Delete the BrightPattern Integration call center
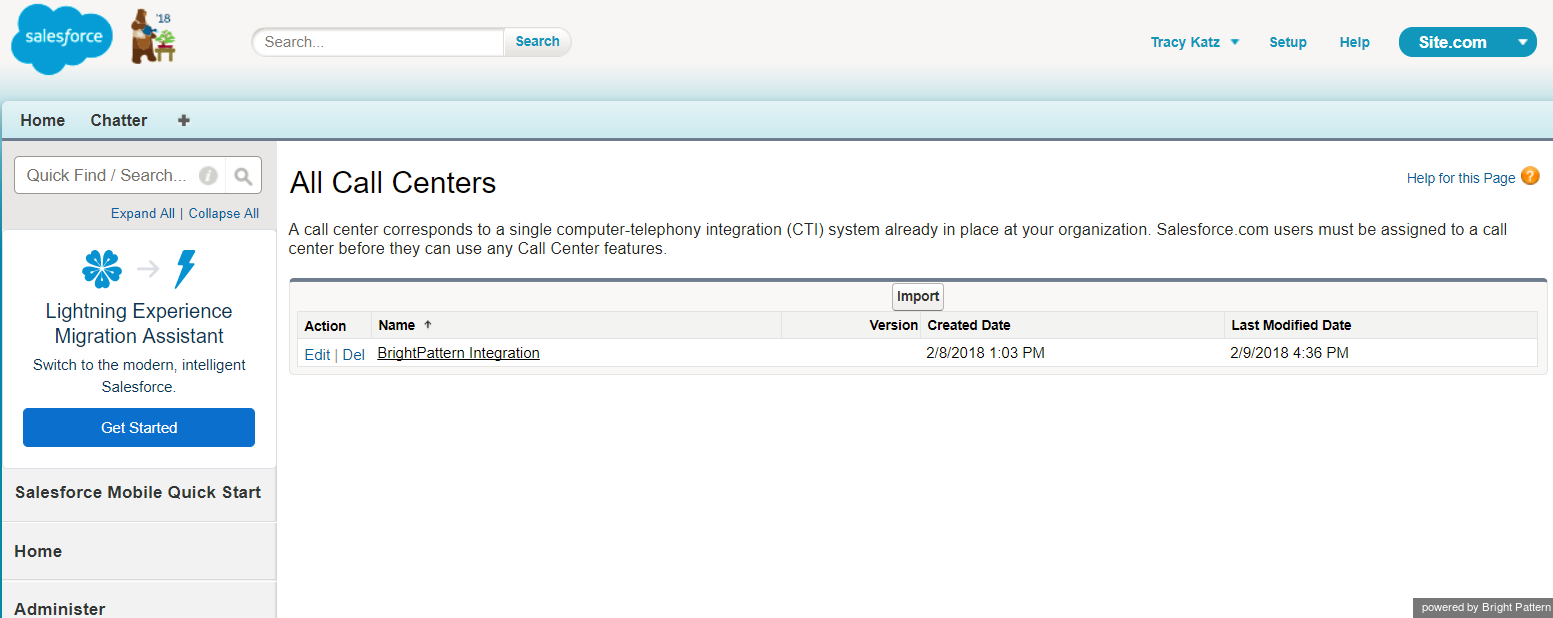Viewport: 1553px width, 618px height. click(354, 355)
